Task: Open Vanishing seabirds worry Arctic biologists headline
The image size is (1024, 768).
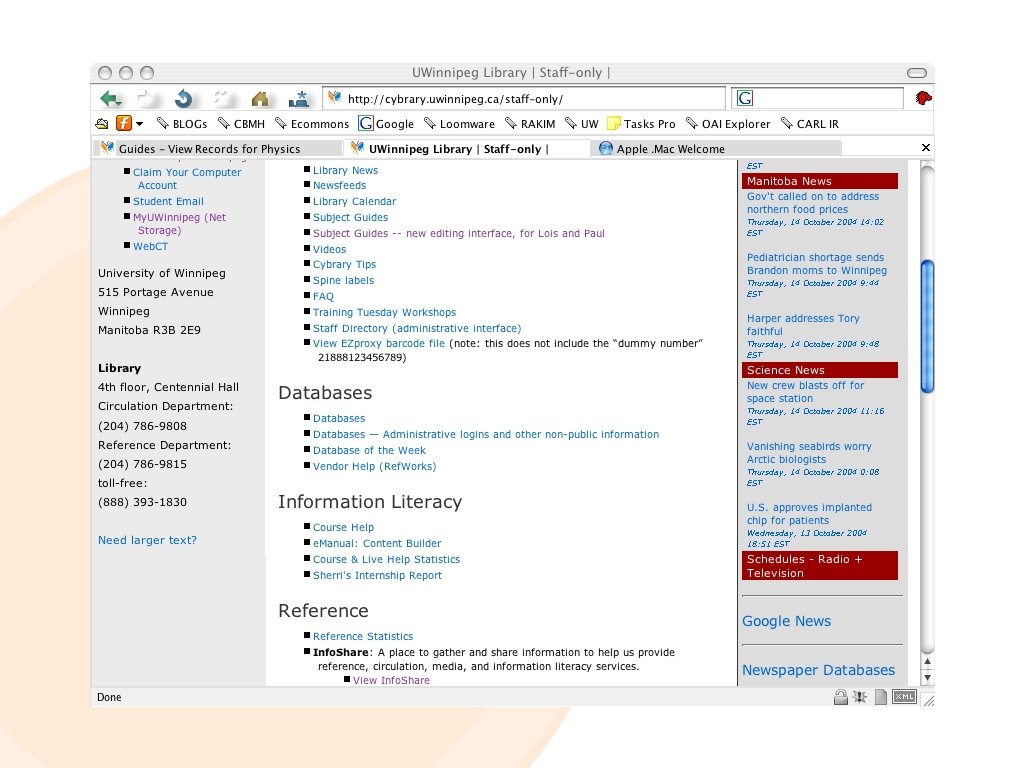Action: coord(808,453)
